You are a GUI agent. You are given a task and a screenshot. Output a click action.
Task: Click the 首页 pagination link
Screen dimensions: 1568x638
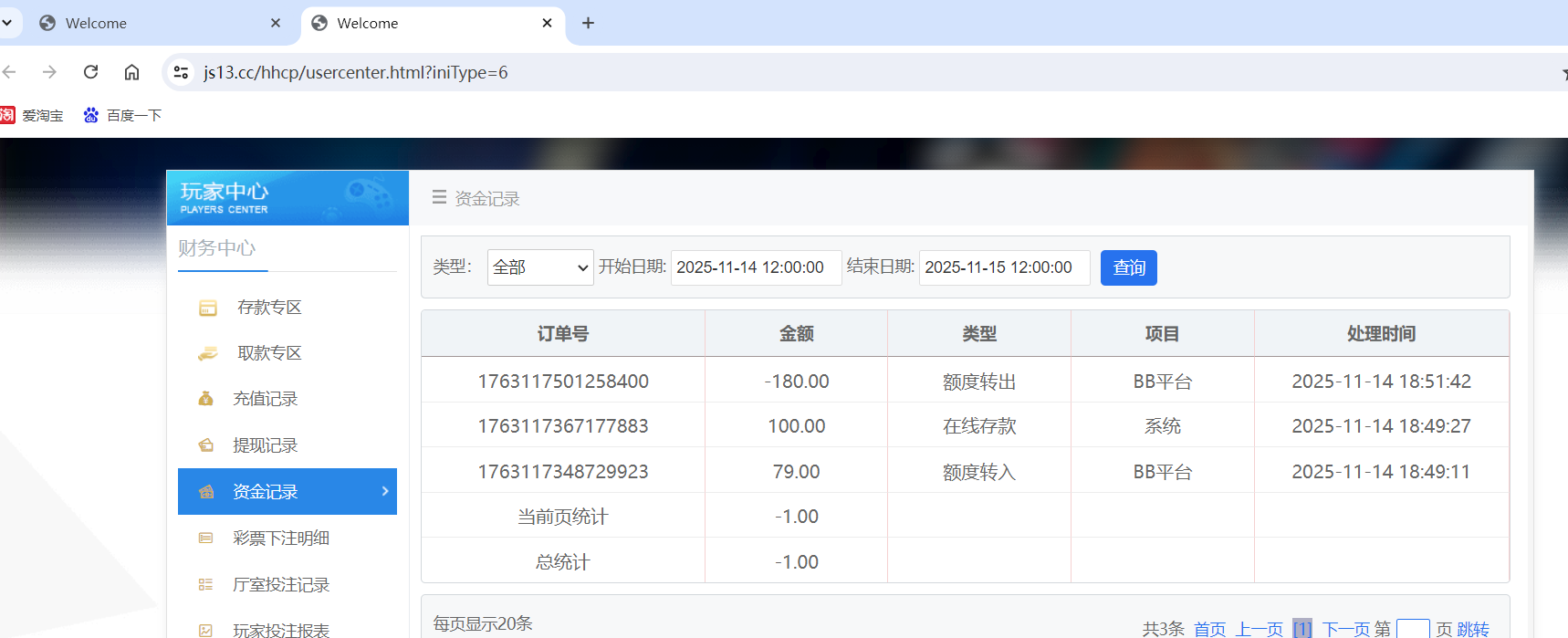pyautogui.click(x=1210, y=629)
